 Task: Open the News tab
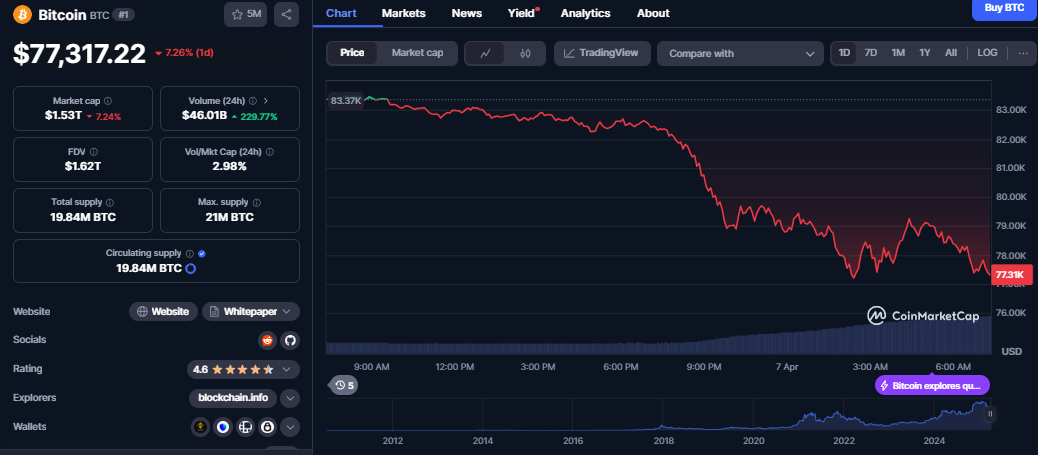[x=467, y=13]
